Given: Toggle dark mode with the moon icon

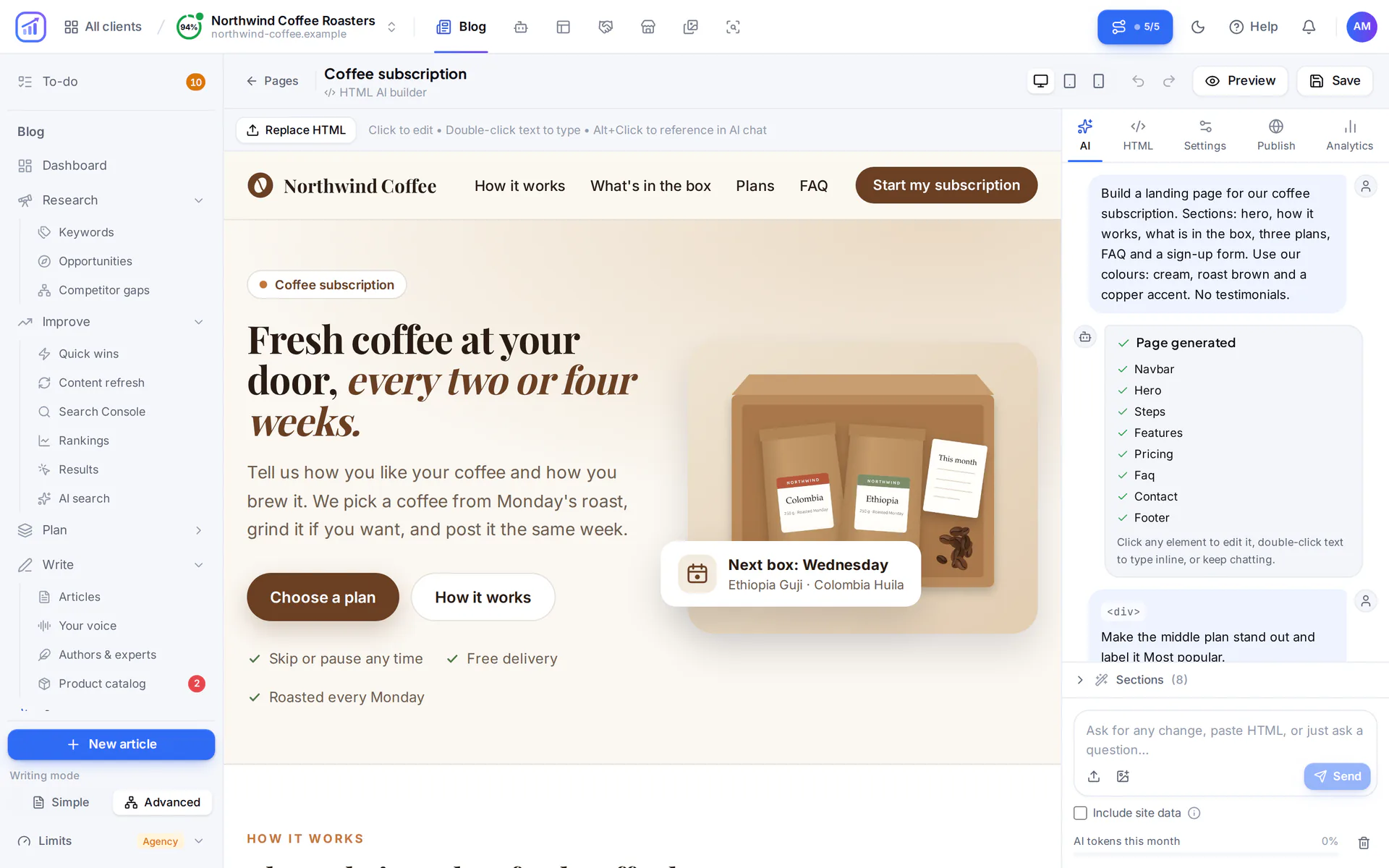Looking at the screenshot, I should pos(1198,27).
